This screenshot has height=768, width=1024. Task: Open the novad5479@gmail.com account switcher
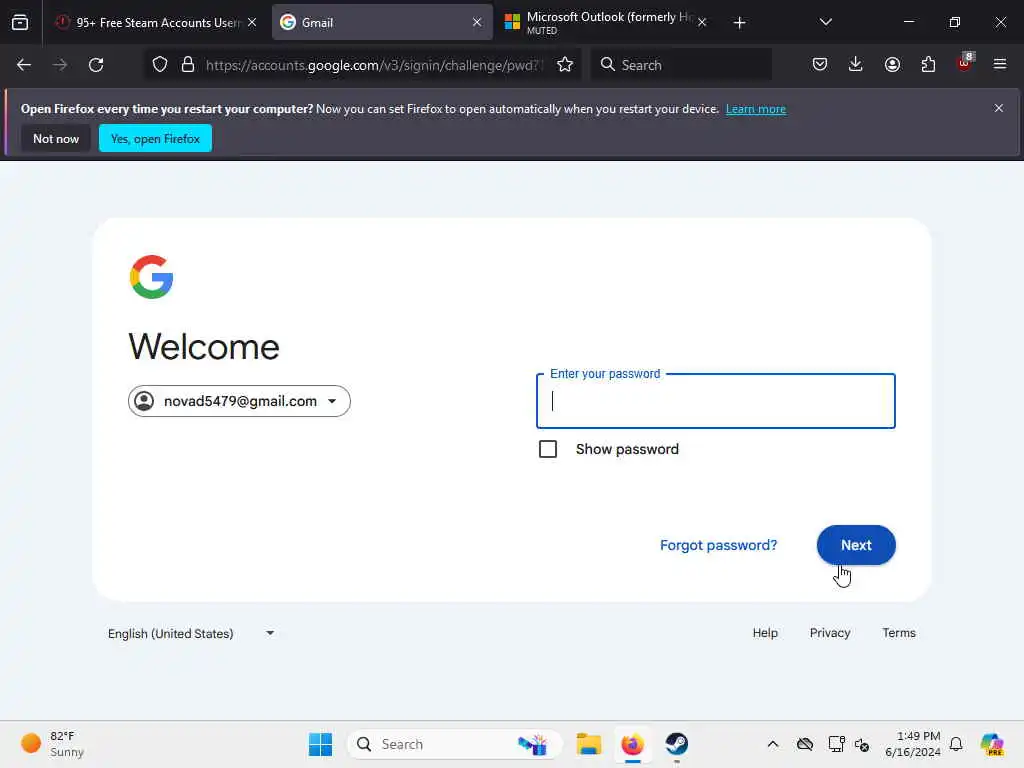(x=239, y=401)
